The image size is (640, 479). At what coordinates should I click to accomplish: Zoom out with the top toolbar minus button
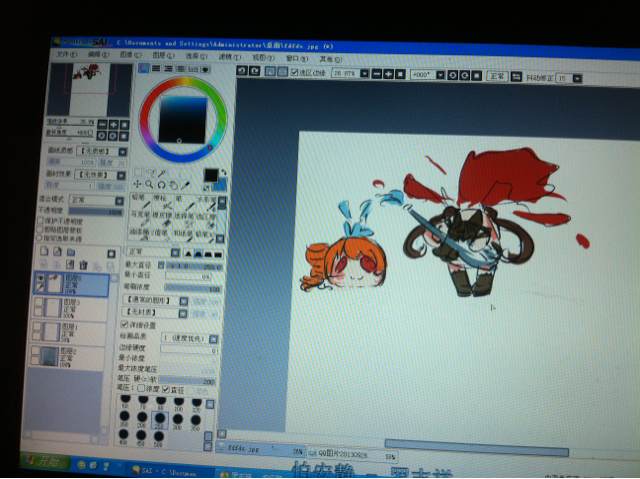(x=377, y=74)
